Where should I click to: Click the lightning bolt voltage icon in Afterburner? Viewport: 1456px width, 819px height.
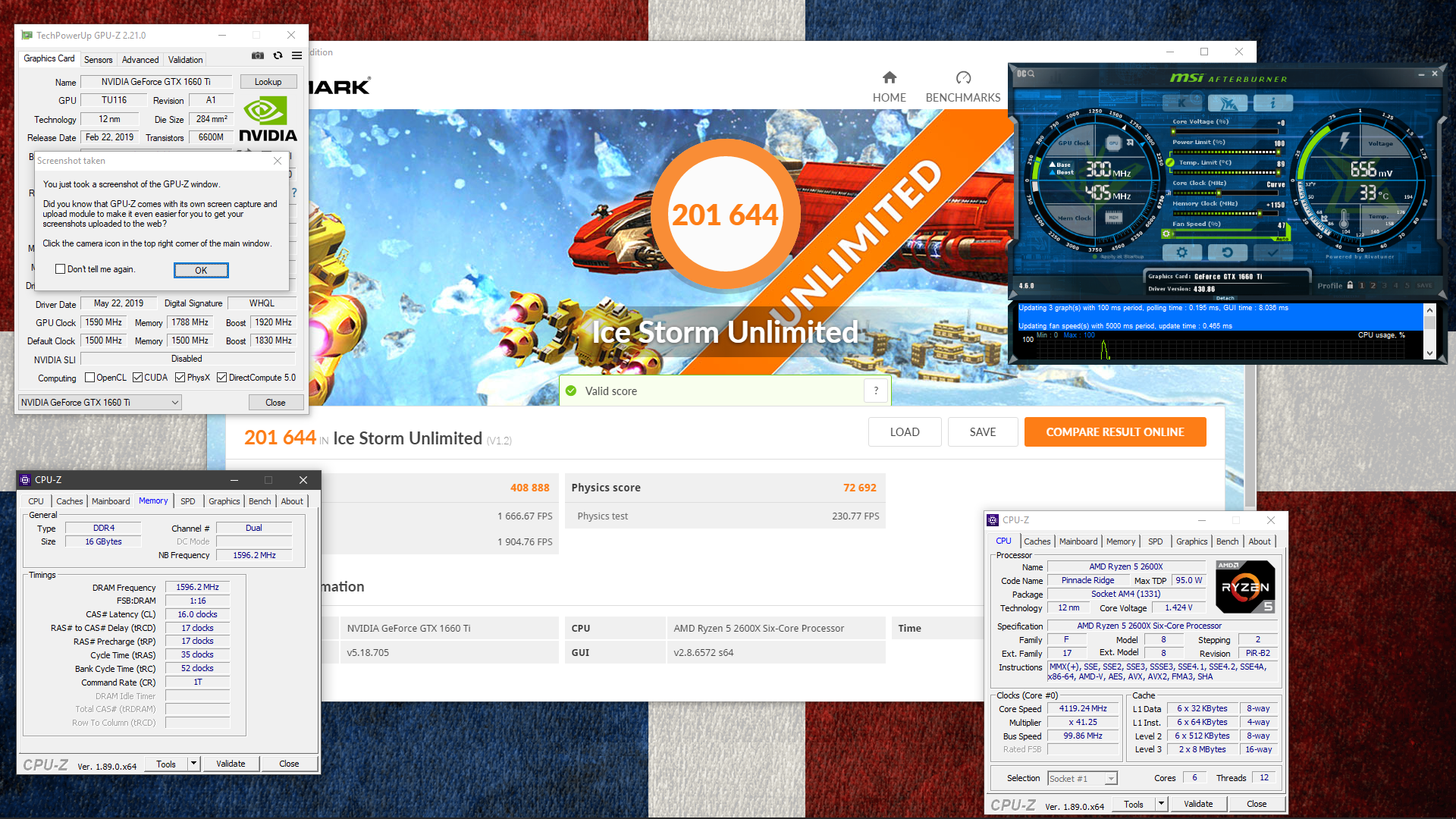click(1344, 140)
